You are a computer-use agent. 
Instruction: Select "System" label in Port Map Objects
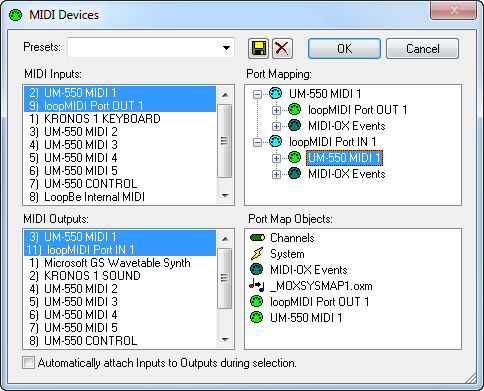(x=287, y=254)
